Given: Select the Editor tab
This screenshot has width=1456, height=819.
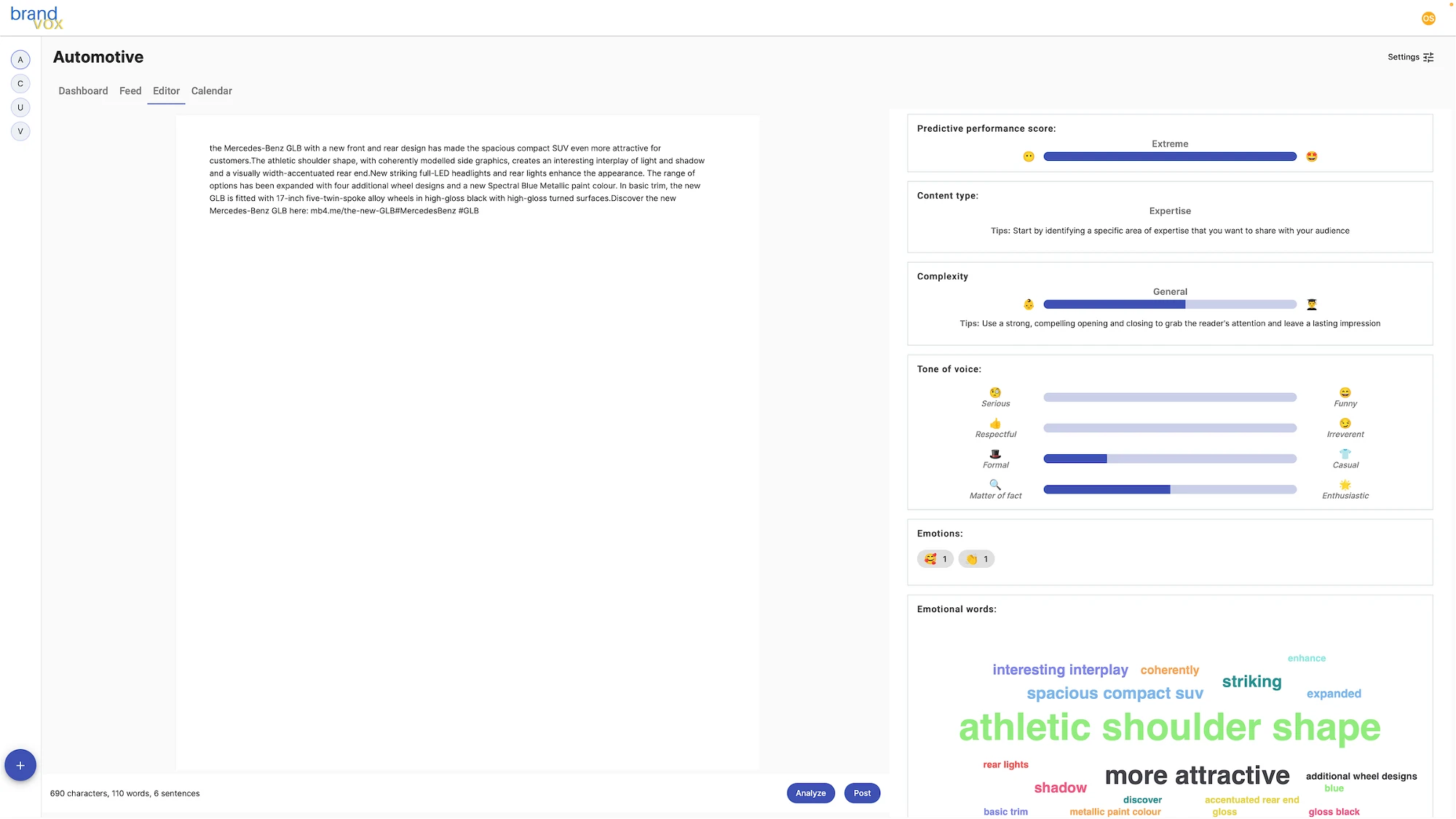Looking at the screenshot, I should tap(166, 91).
